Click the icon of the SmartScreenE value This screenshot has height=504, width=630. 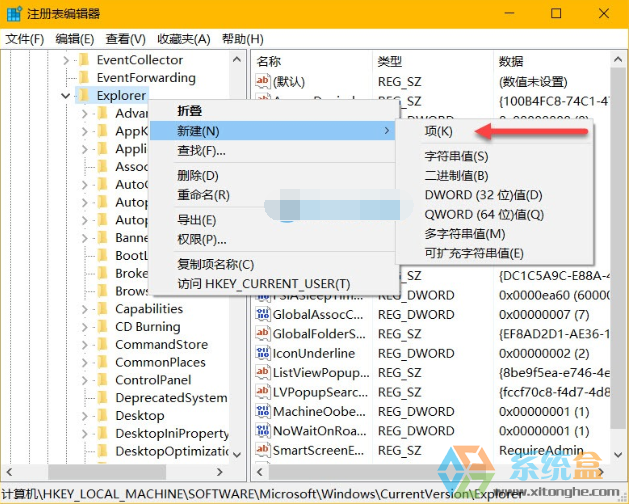[x=263, y=450]
